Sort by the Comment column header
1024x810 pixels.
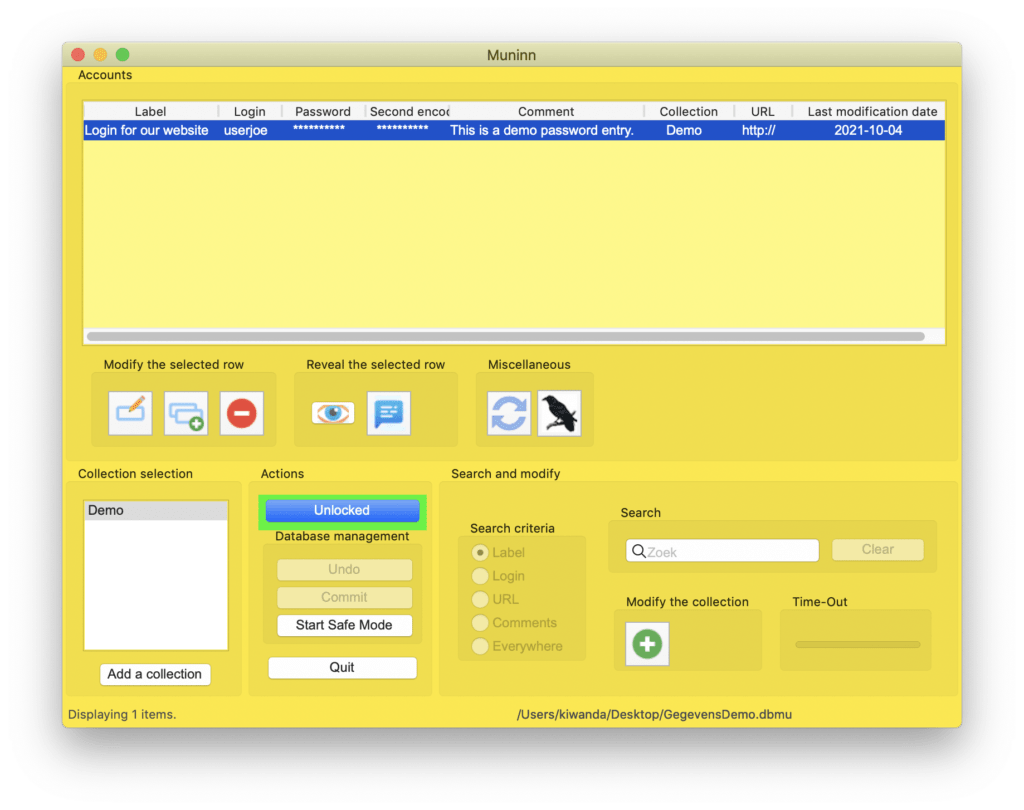tap(546, 112)
